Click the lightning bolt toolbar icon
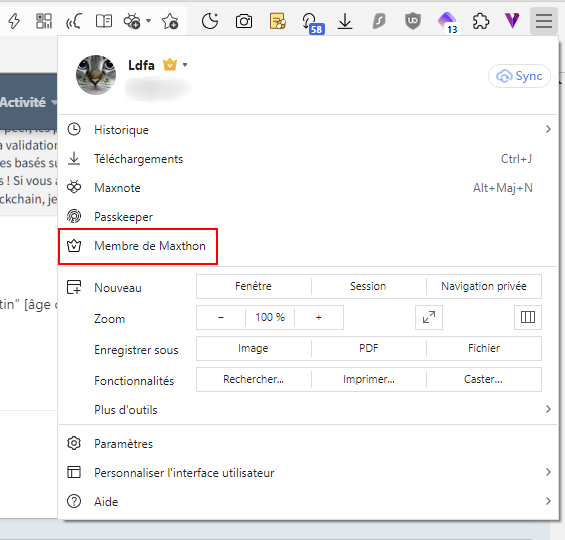The height and width of the screenshot is (540, 565). (14, 21)
